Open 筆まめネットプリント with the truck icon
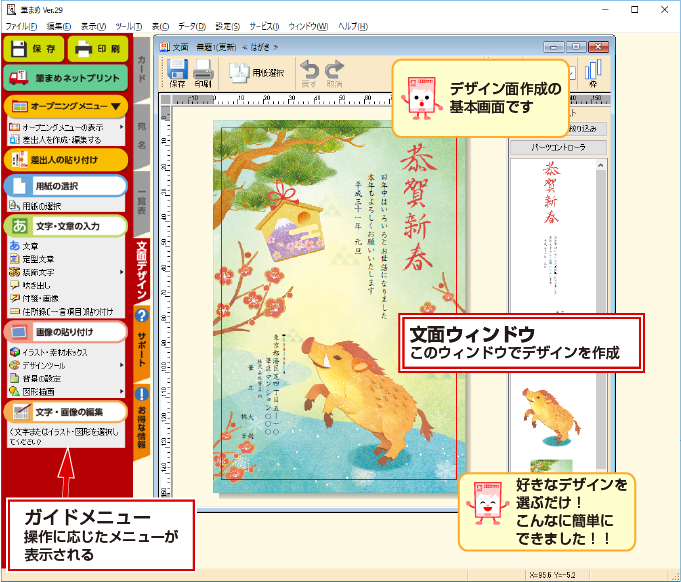Viewport: 681px width, 582px height. [x=66, y=77]
